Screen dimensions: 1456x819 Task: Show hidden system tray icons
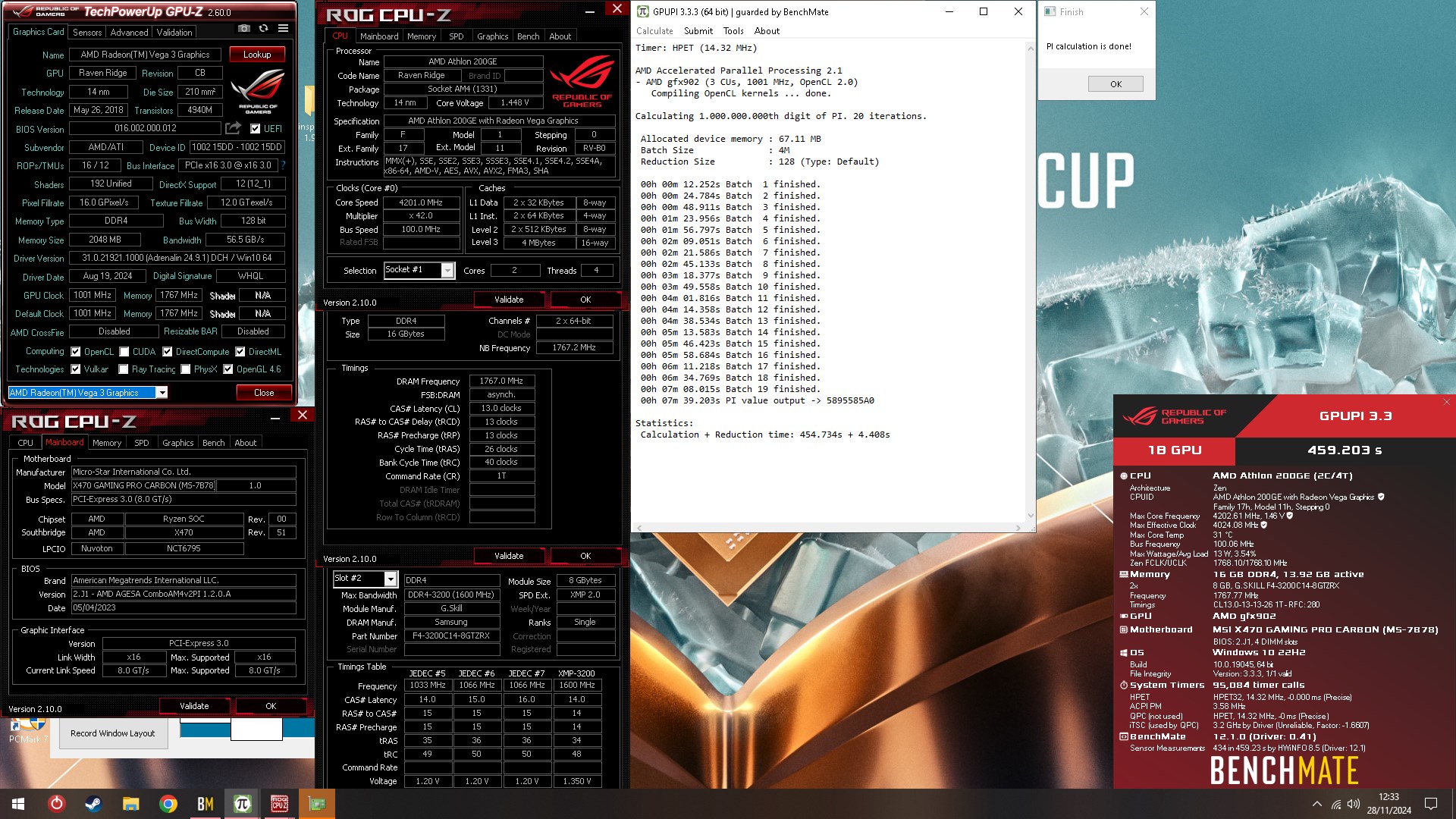click(x=1316, y=804)
